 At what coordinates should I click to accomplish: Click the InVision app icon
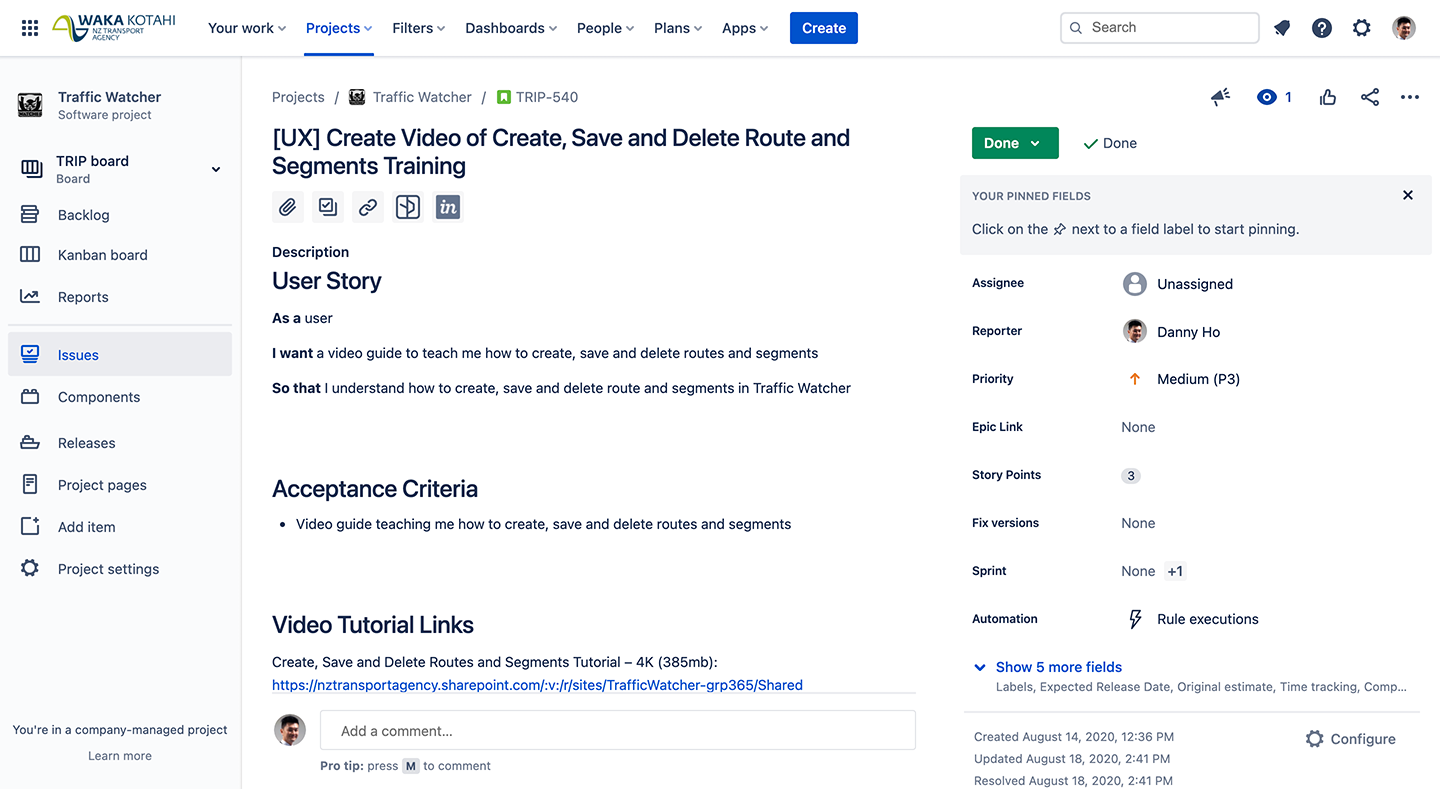pos(448,207)
